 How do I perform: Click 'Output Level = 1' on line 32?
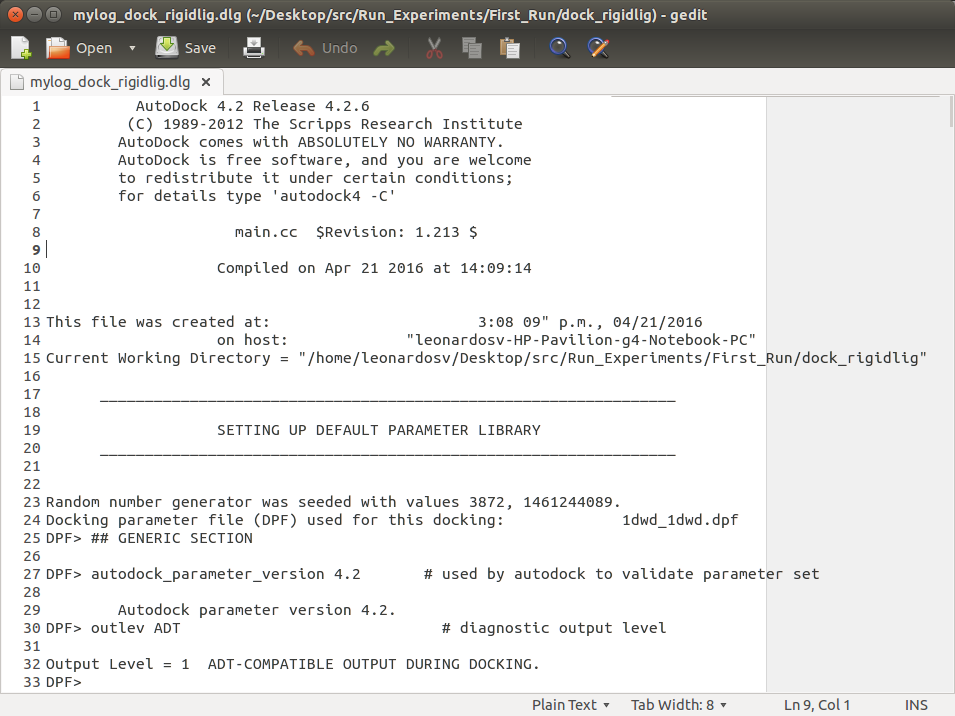(118, 664)
